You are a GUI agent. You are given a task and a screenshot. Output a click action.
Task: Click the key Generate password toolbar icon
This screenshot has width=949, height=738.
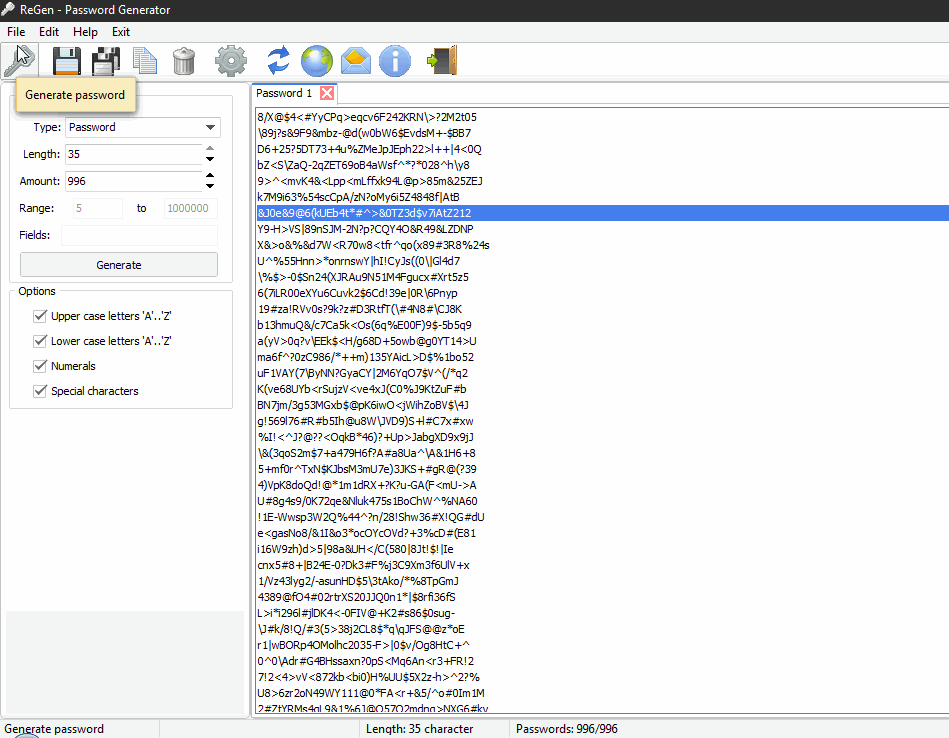point(19,61)
